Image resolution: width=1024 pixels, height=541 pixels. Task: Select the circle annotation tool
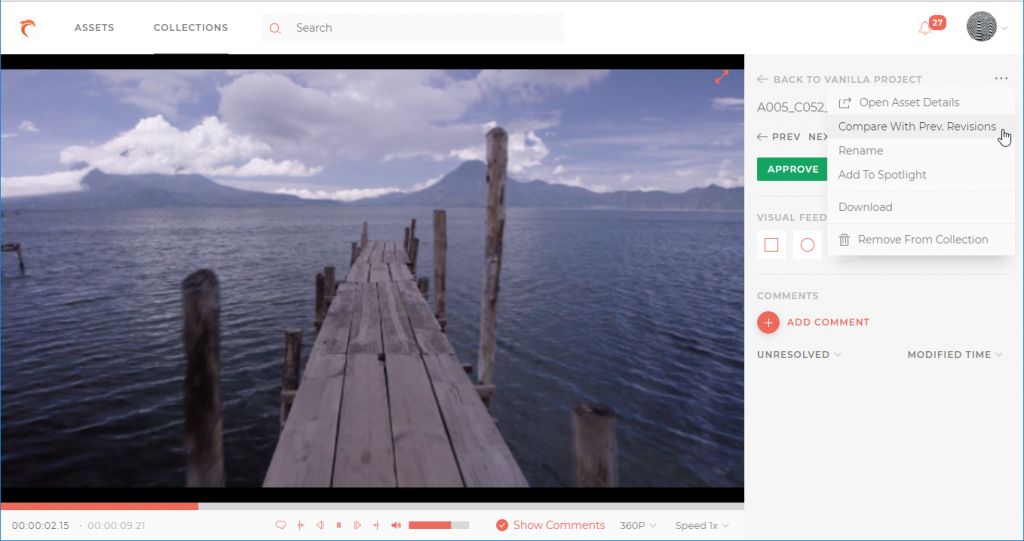coord(807,245)
